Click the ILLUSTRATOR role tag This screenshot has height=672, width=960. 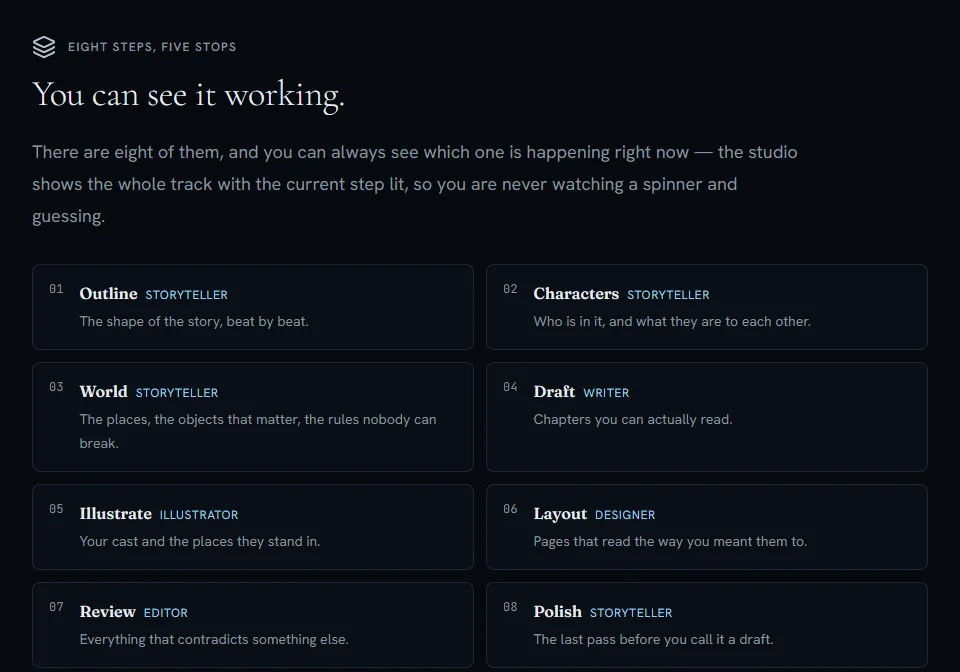click(x=199, y=515)
